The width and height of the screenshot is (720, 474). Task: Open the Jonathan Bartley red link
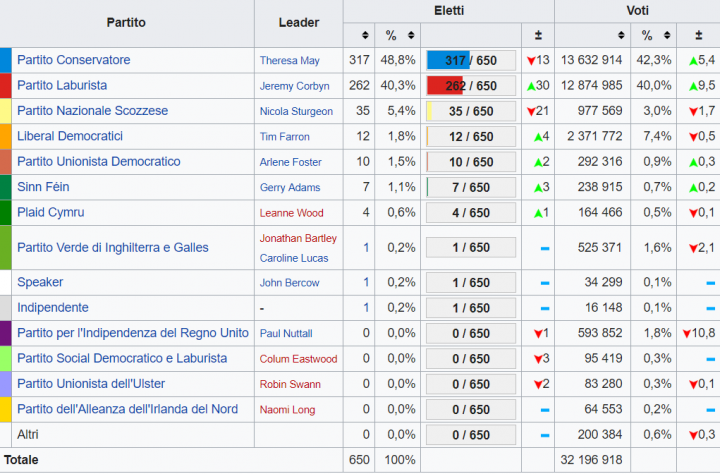click(298, 238)
